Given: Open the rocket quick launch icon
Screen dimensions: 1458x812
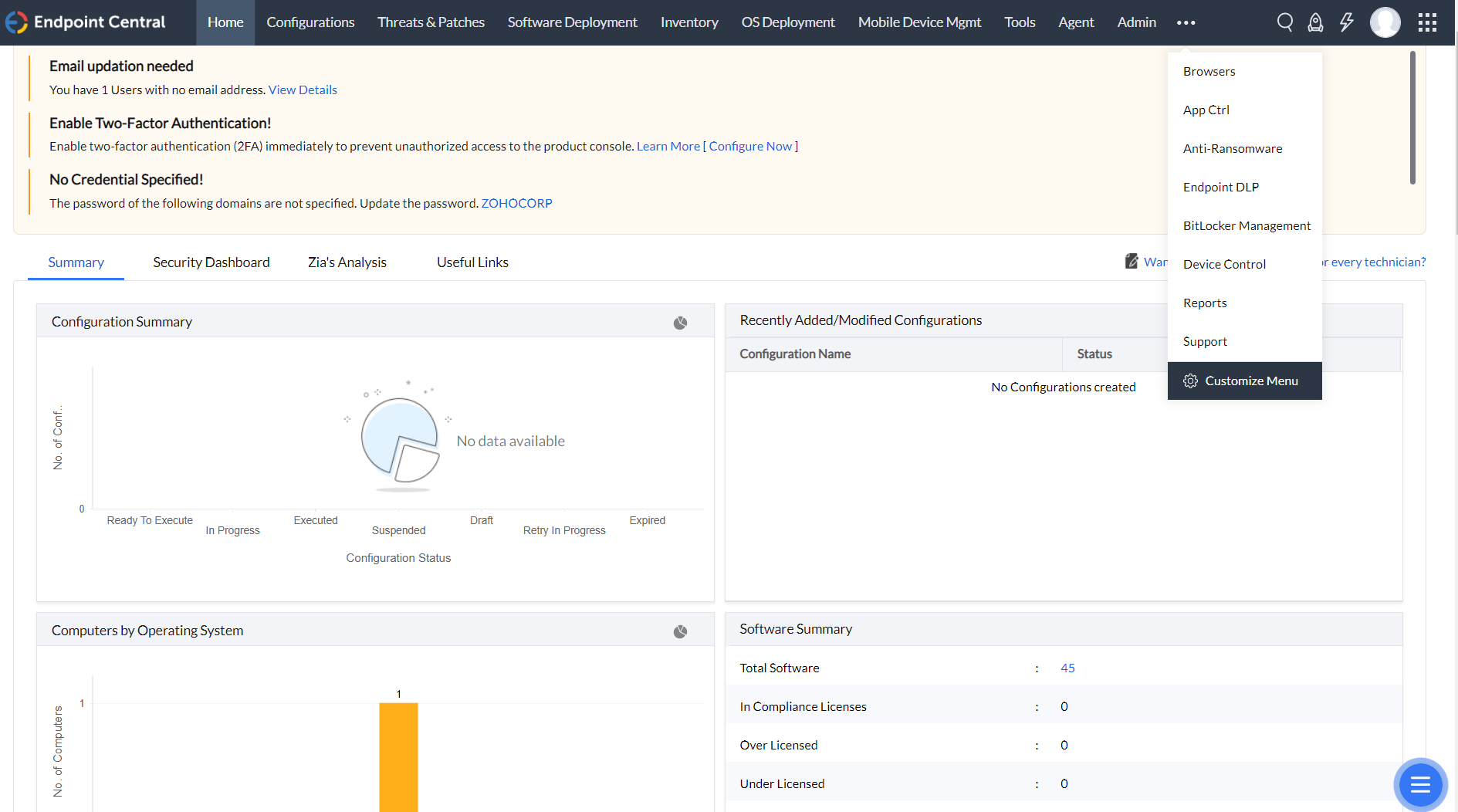Looking at the screenshot, I should tap(1315, 22).
